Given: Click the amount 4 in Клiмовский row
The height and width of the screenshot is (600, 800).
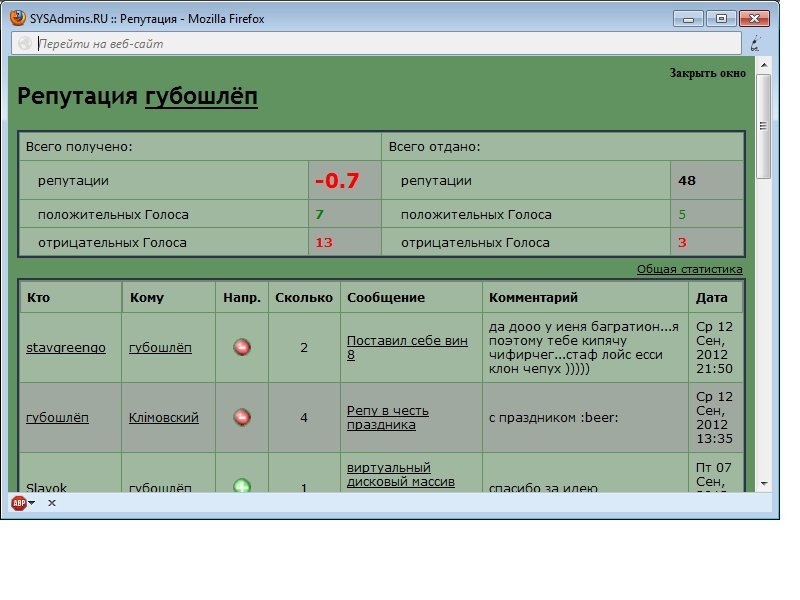Looking at the screenshot, I should click(304, 417).
